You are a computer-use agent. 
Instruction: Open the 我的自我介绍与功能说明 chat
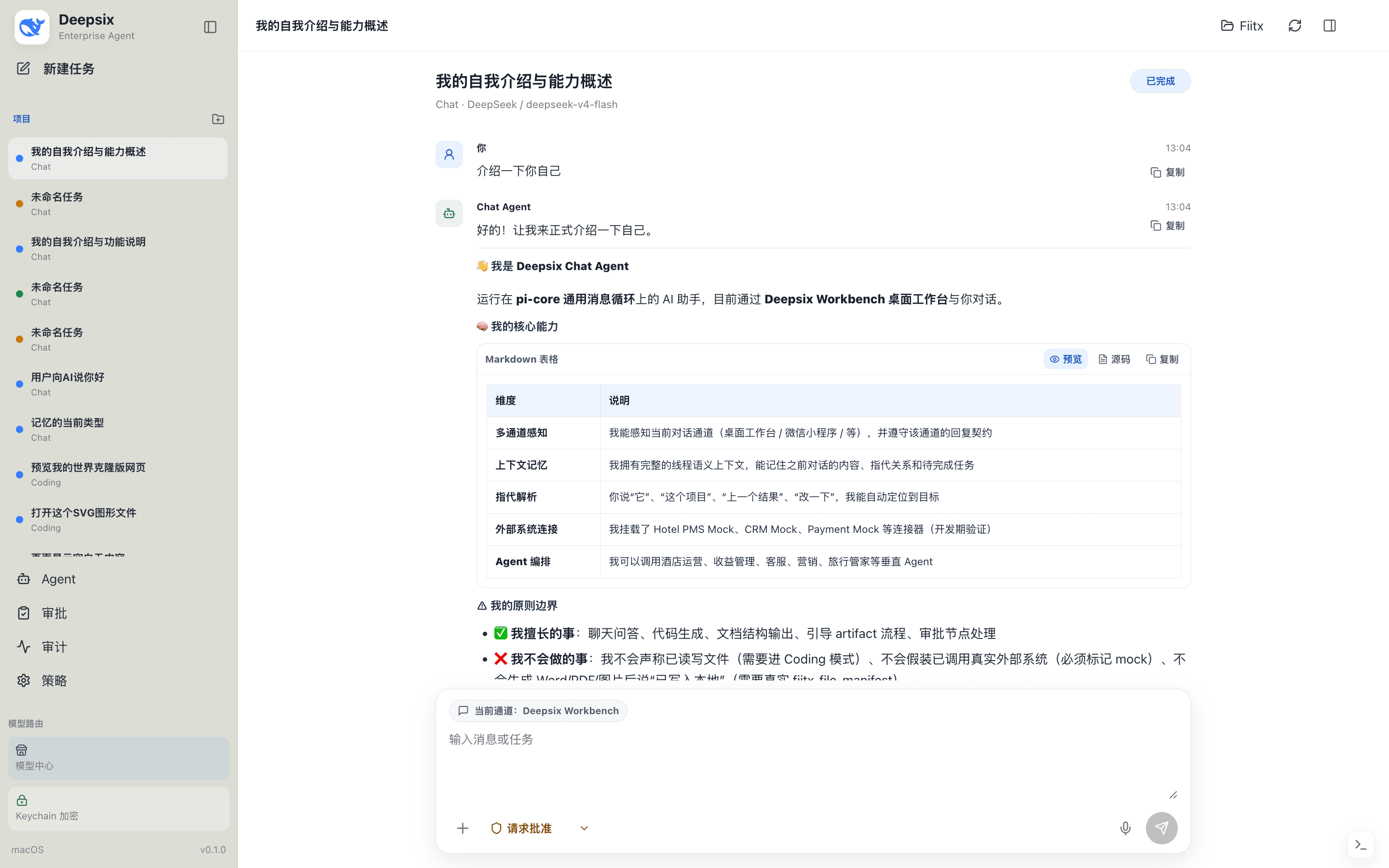(118, 248)
